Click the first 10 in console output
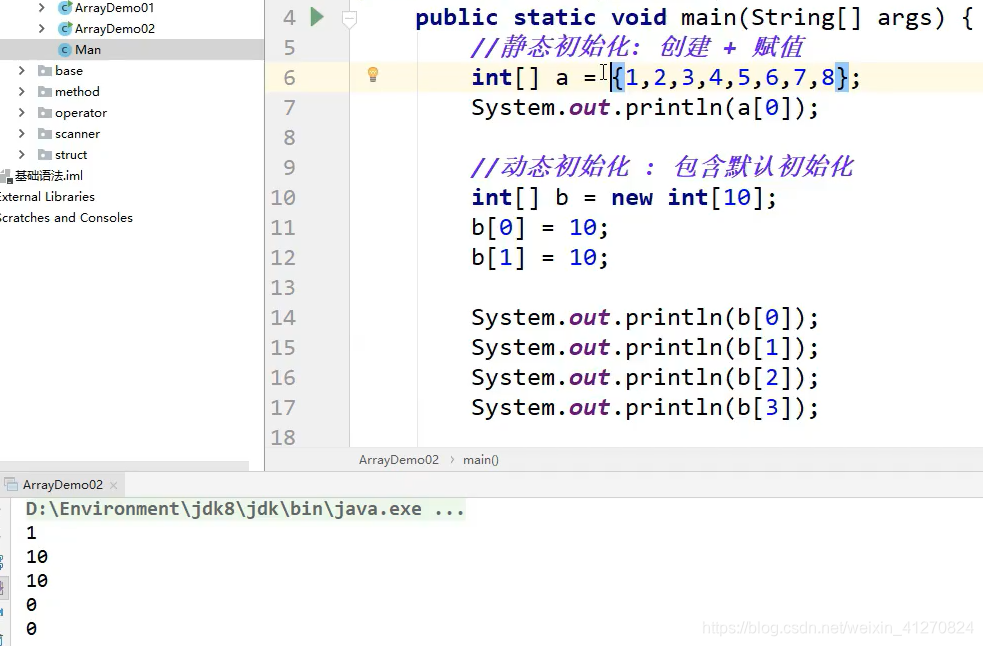 pyautogui.click(x=37, y=557)
